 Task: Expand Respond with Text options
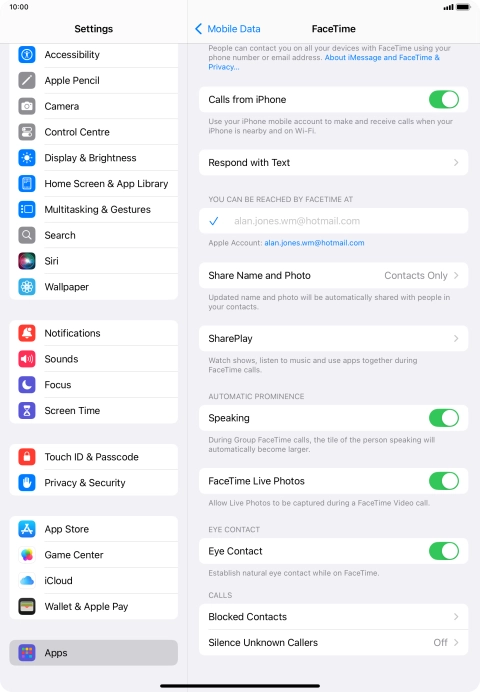(x=334, y=162)
